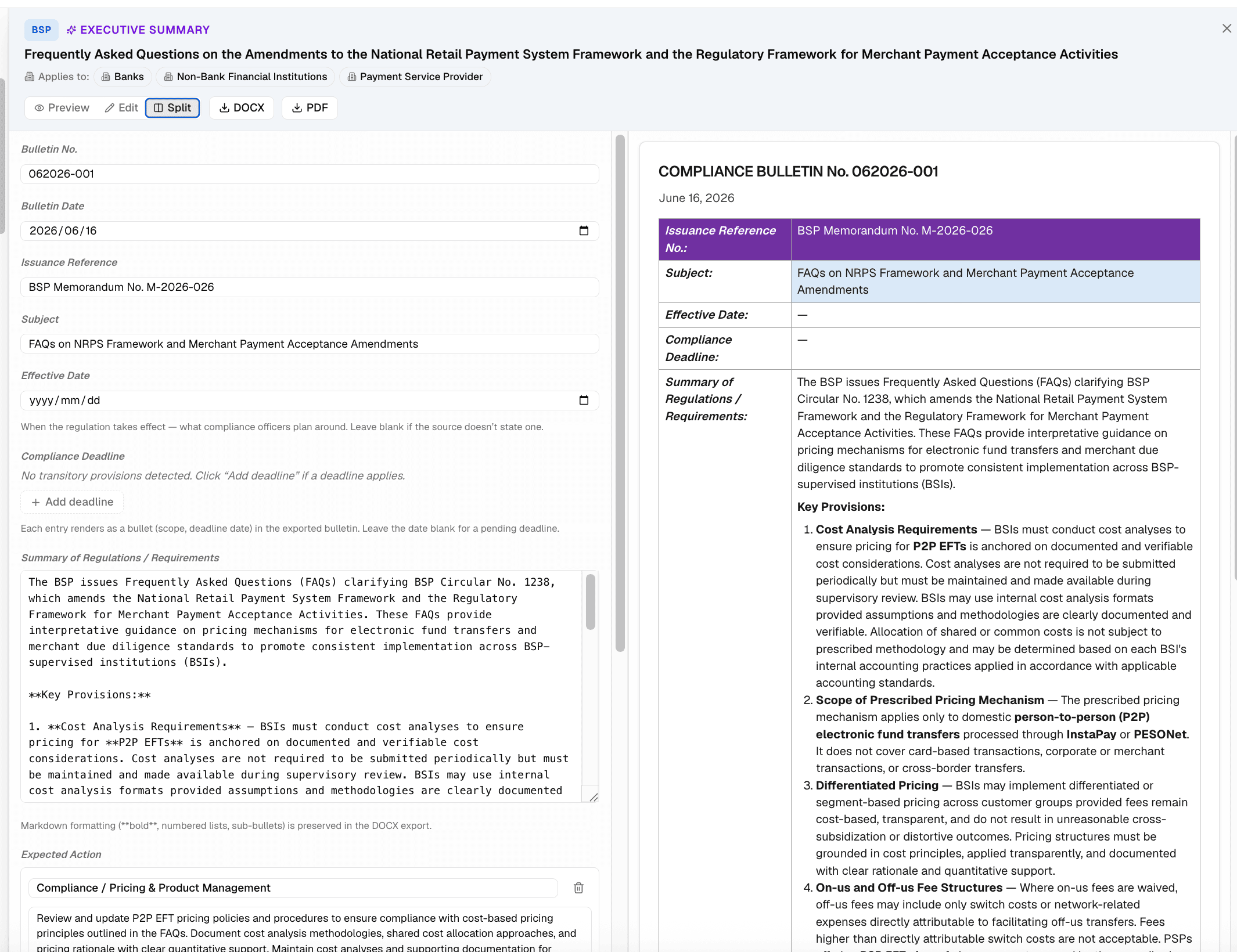Click the building icon on the Banks tag
Viewport: 1237px width, 952px height.
point(106,77)
